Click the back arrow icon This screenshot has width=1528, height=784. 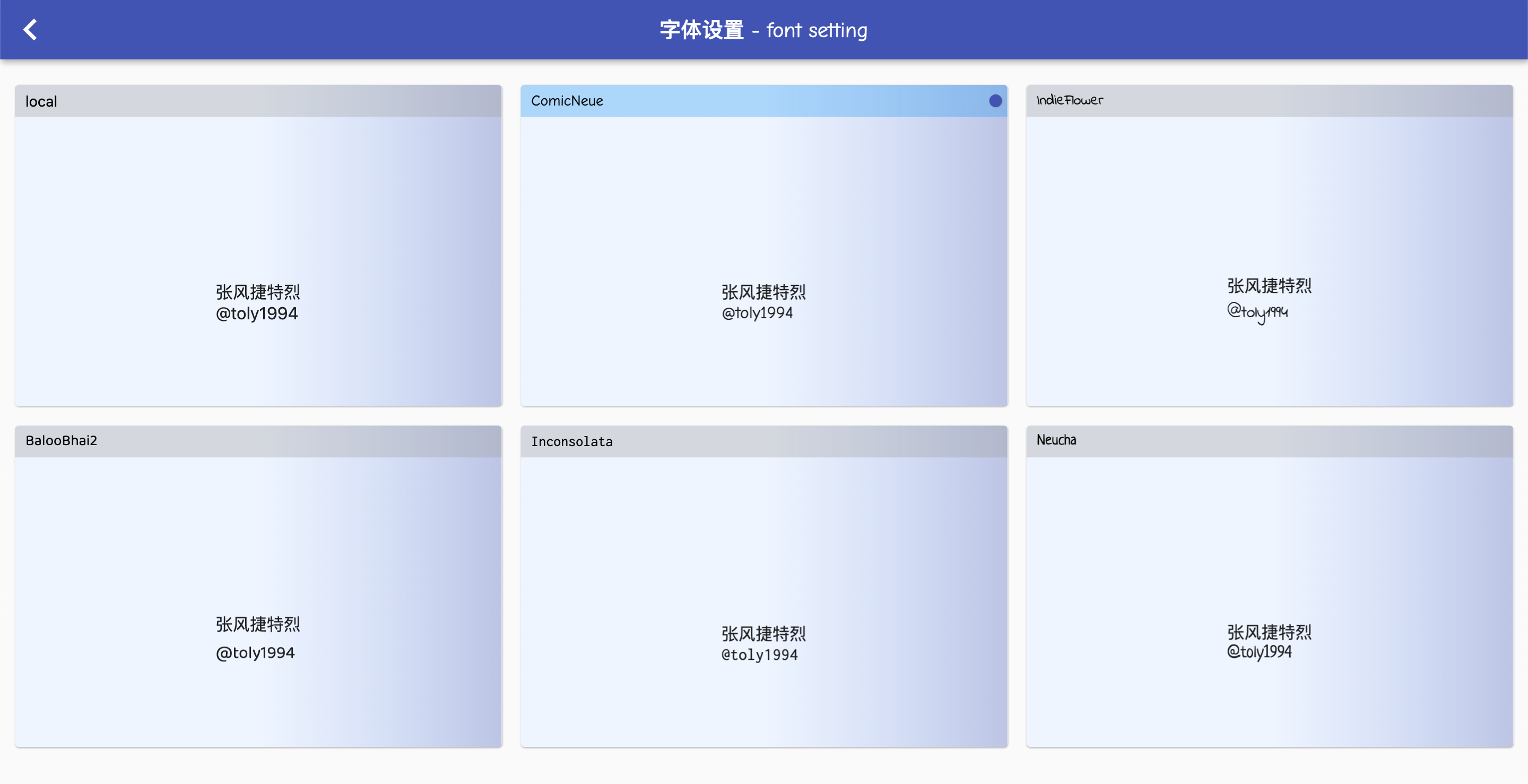[x=30, y=30]
